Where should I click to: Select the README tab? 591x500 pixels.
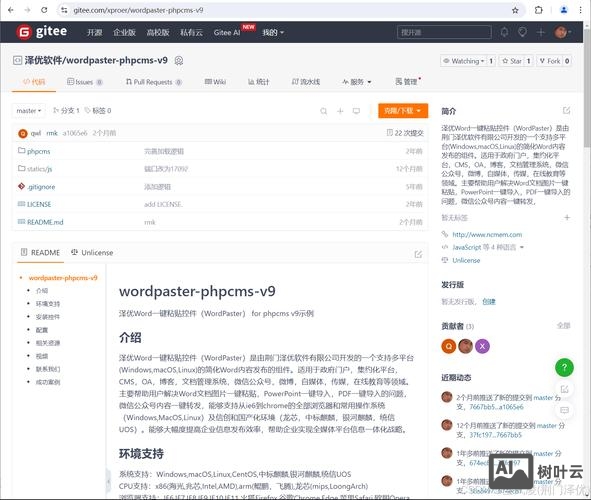click(x=40, y=252)
